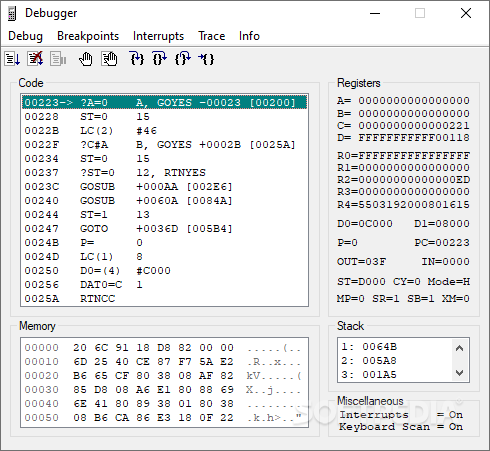
Task: Click the Step Over braces icon
Action: click(159, 59)
